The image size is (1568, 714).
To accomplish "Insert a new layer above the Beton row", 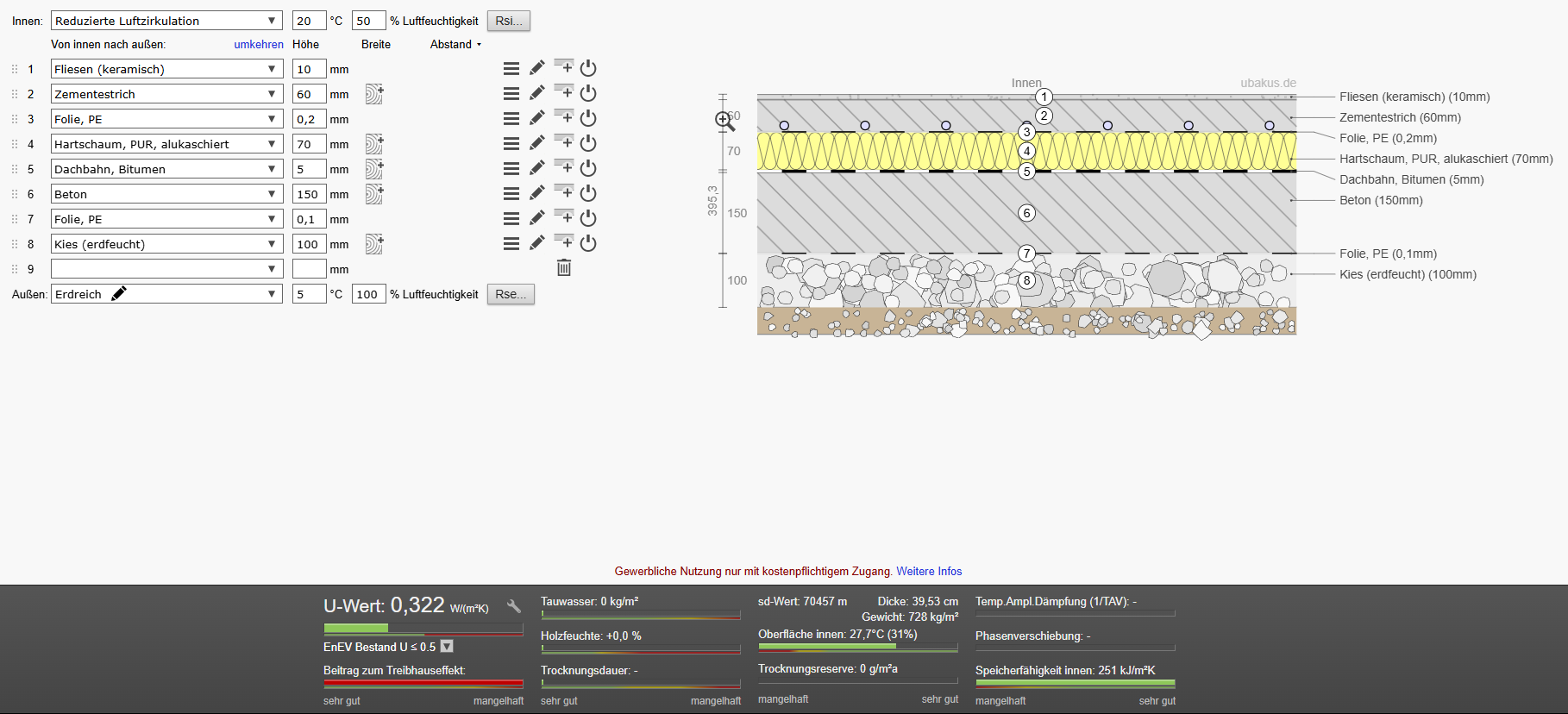I will pyautogui.click(x=564, y=191).
